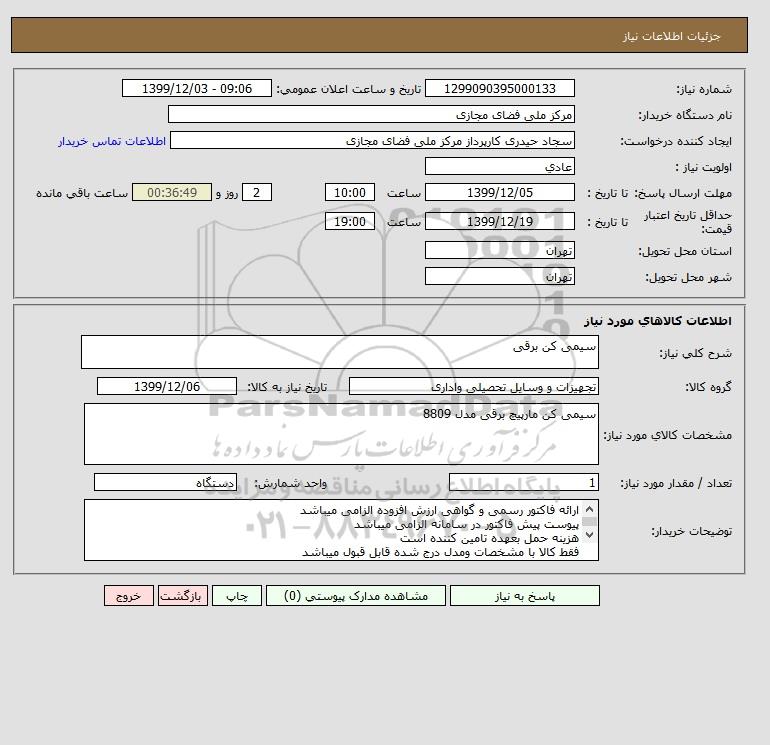Click the اطلاعات کالاهای مورد نیاز section heading
This screenshot has width=770, height=745.
[658, 321]
